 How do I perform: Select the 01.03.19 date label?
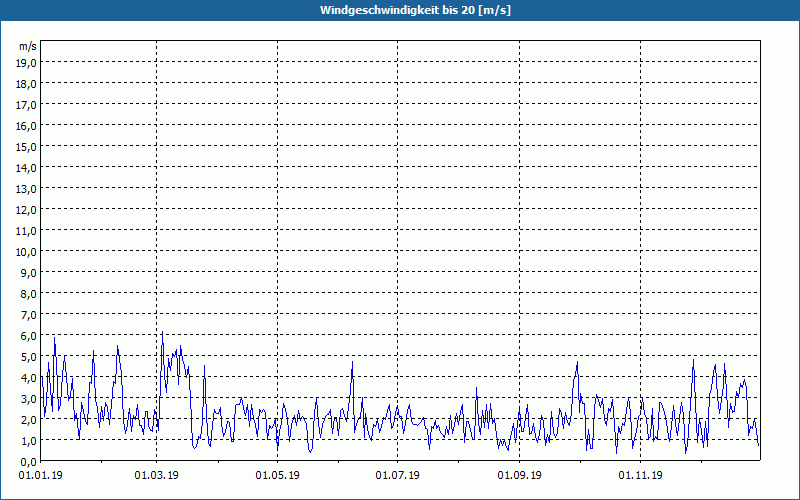156,475
